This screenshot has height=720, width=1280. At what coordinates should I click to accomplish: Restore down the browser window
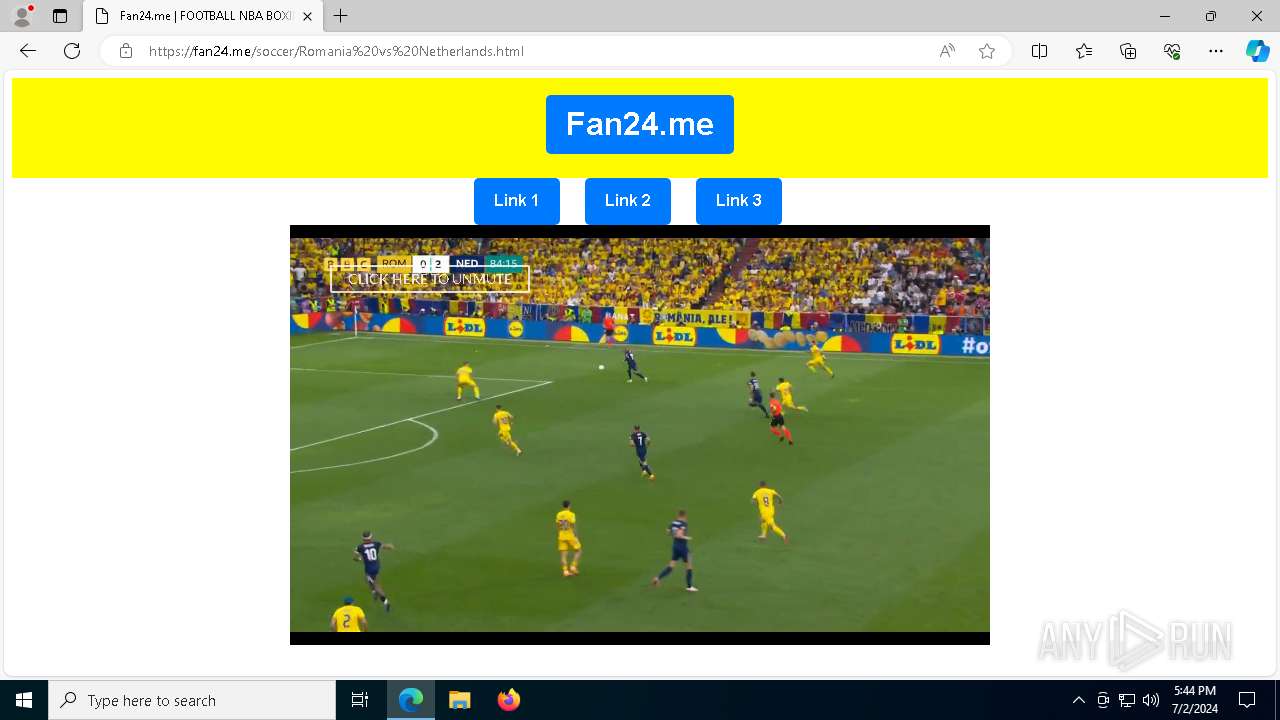[1211, 16]
